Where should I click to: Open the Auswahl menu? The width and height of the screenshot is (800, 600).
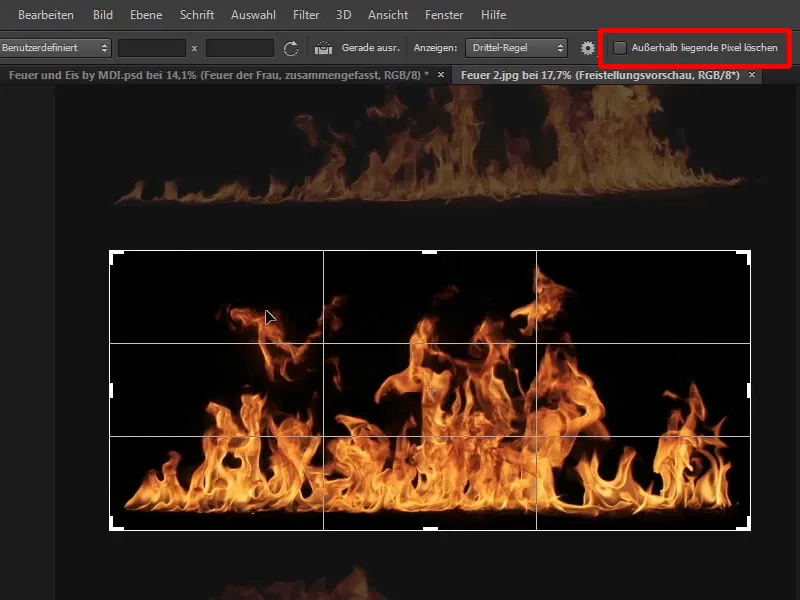coord(253,15)
